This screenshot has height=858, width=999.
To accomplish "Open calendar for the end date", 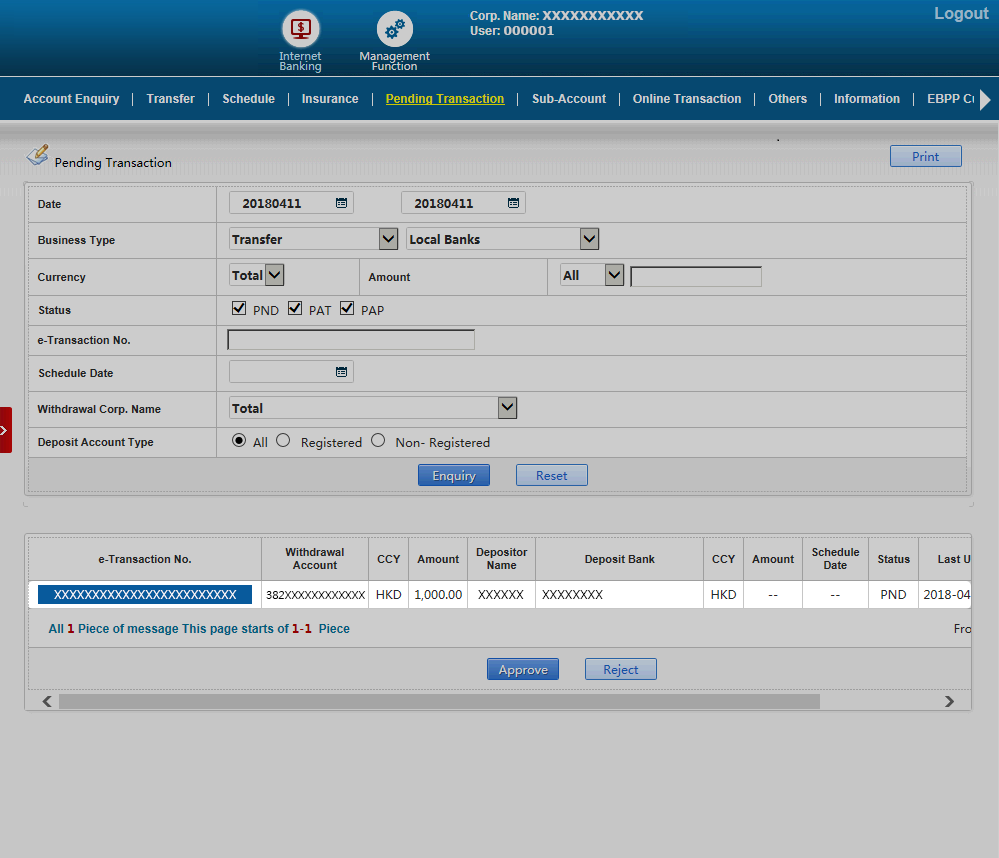I will [x=513, y=203].
